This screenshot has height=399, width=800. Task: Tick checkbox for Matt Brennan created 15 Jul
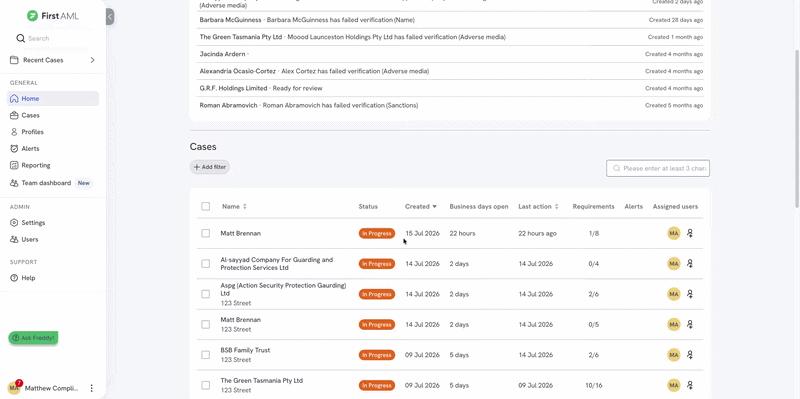[205, 233]
